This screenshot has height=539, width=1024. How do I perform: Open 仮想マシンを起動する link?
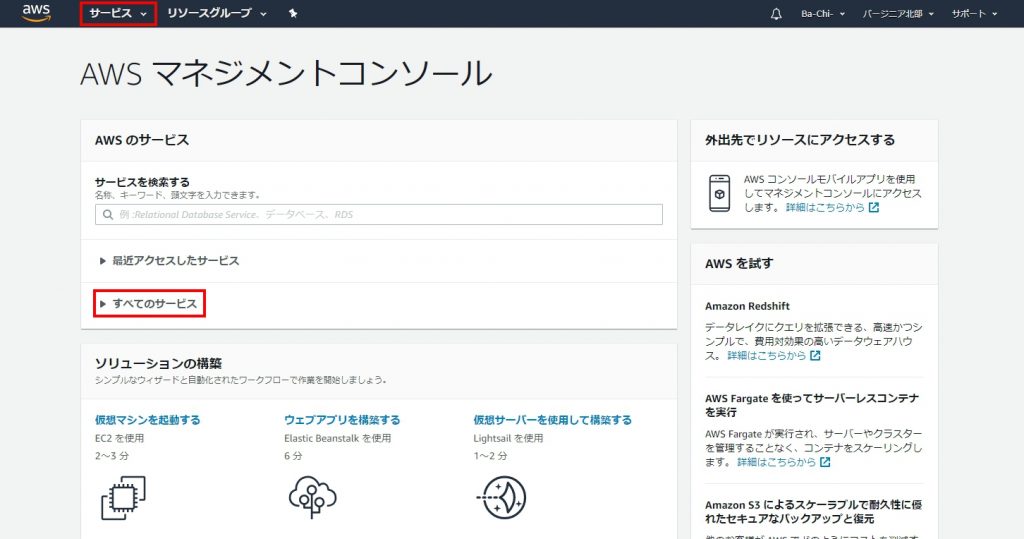point(148,419)
